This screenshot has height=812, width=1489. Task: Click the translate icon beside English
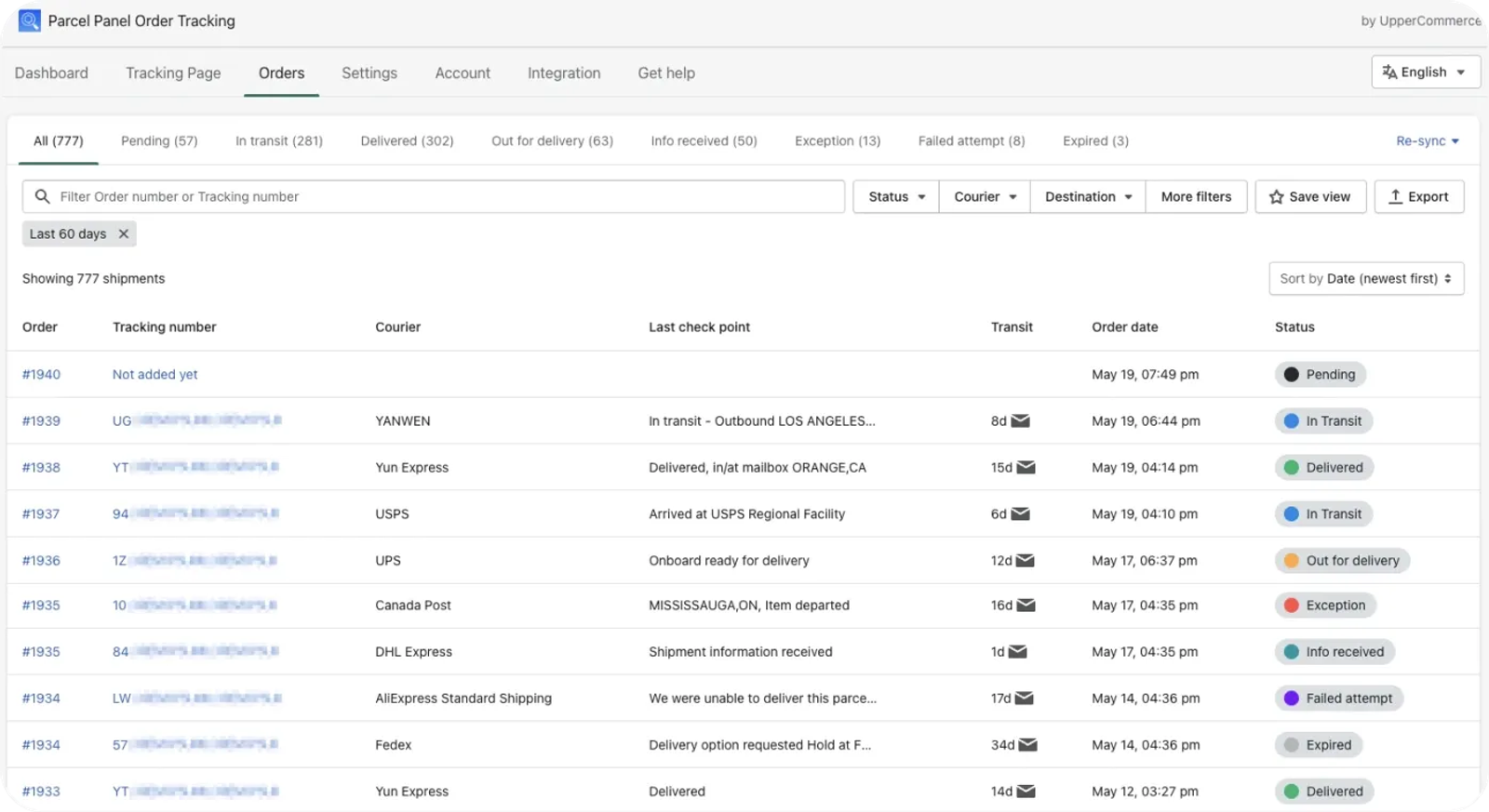pyautogui.click(x=1389, y=72)
